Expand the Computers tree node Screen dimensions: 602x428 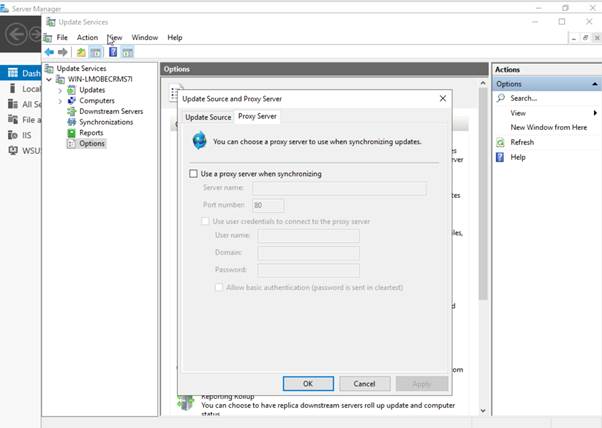[60, 101]
